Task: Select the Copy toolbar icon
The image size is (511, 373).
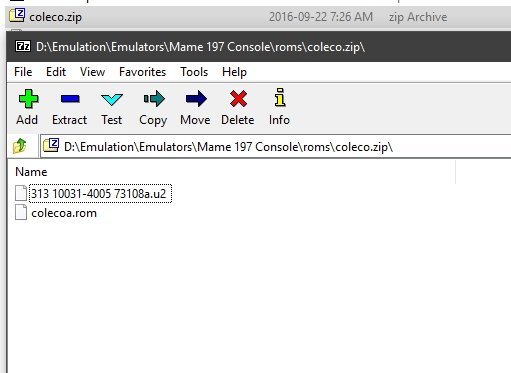Action: (154, 99)
